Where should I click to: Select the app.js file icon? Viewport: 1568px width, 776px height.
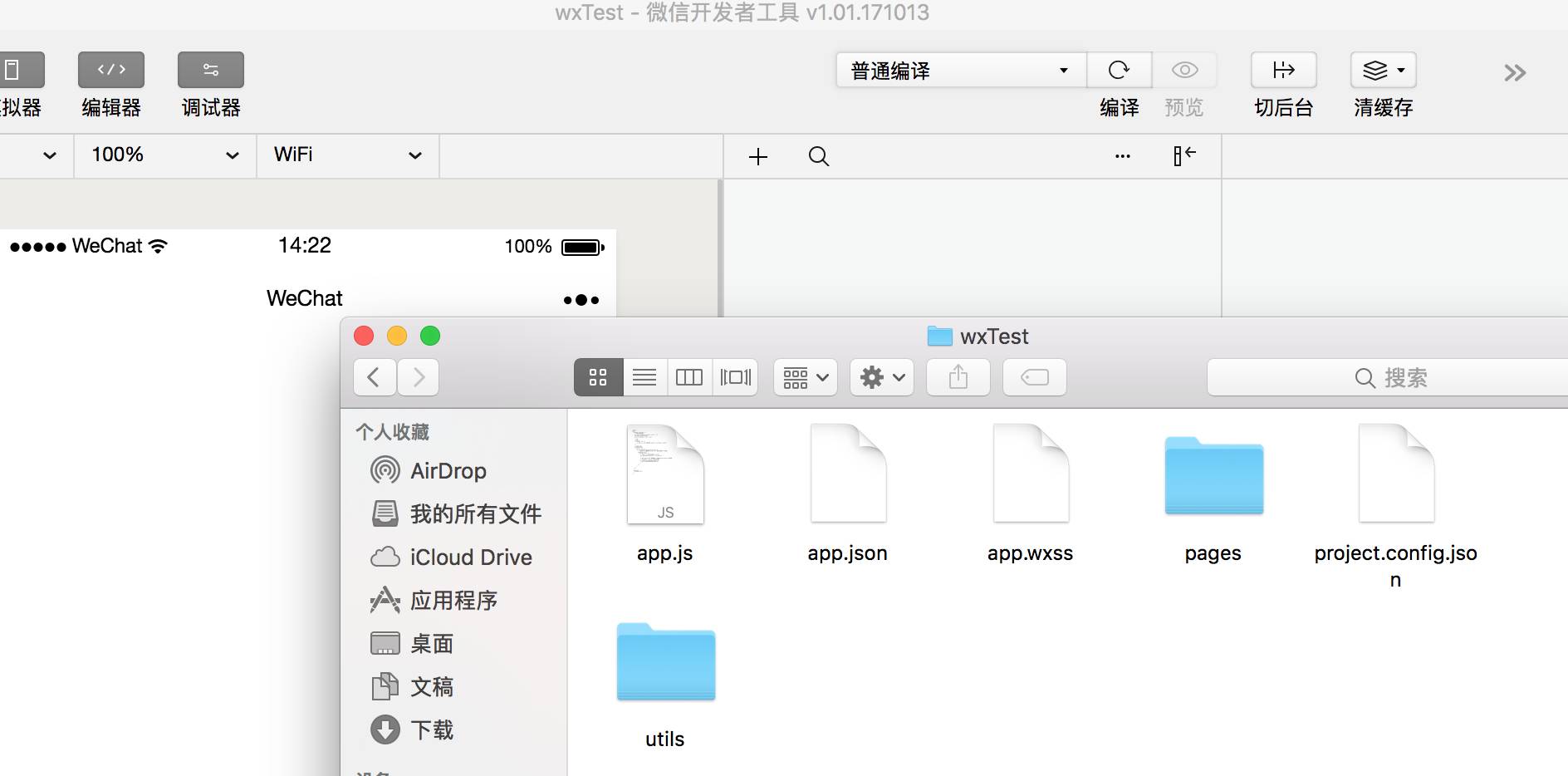coord(665,474)
